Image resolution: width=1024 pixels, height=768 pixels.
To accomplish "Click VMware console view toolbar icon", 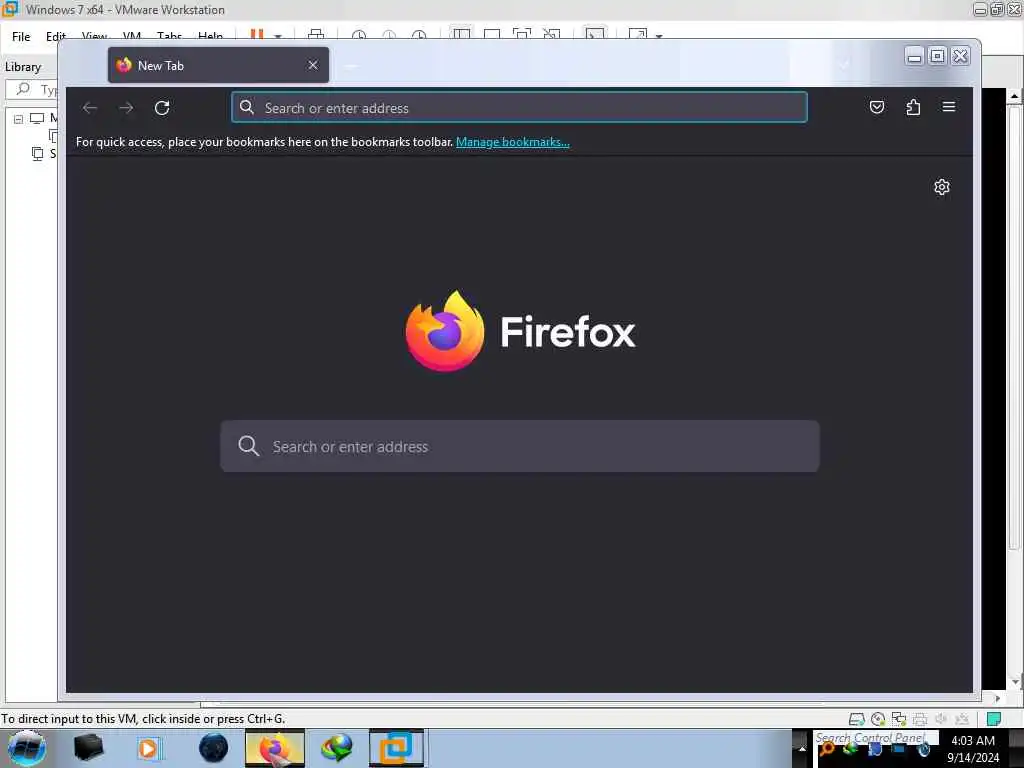I will (594, 34).
